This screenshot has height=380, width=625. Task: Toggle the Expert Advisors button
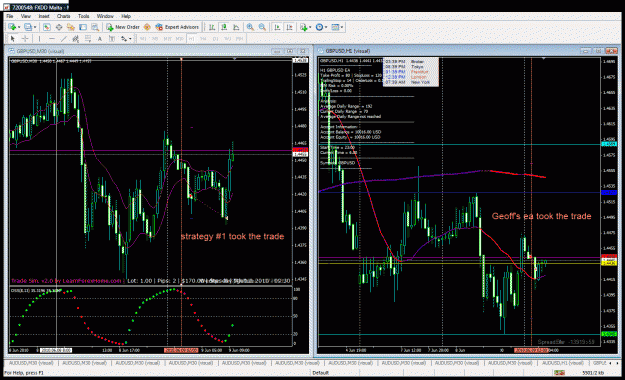[x=177, y=27]
